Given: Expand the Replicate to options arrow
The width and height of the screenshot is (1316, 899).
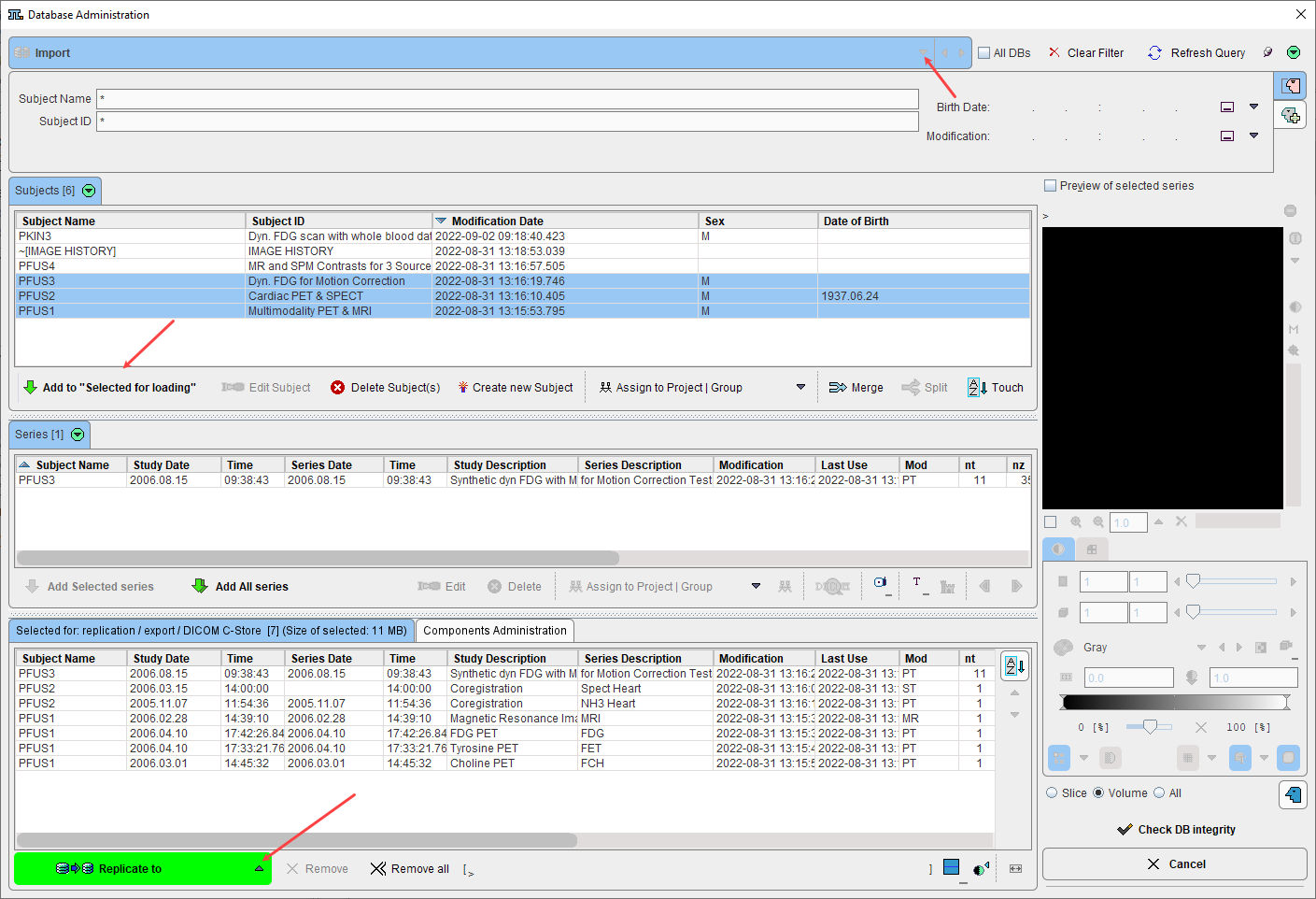Looking at the screenshot, I should tap(259, 869).
